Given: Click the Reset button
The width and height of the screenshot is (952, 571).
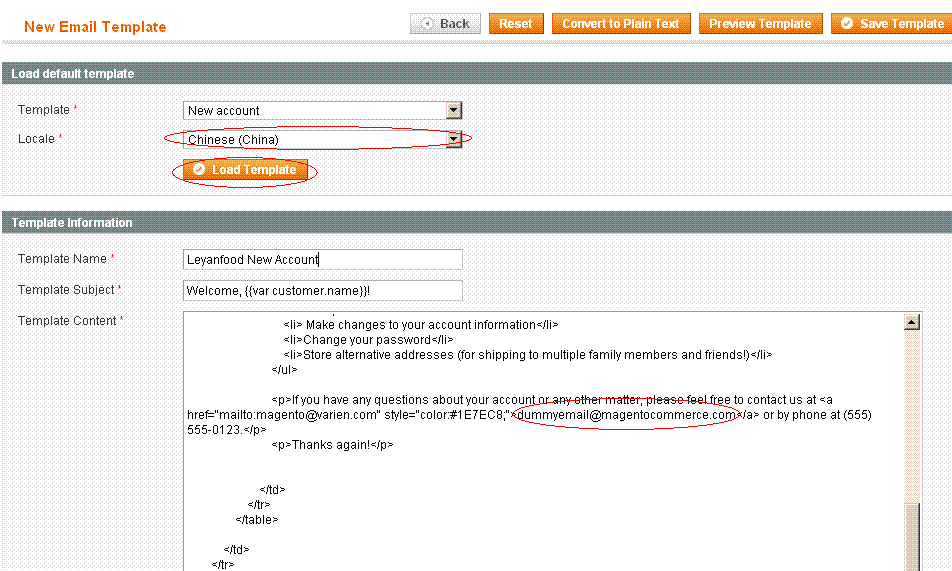Looking at the screenshot, I should point(516,24).
